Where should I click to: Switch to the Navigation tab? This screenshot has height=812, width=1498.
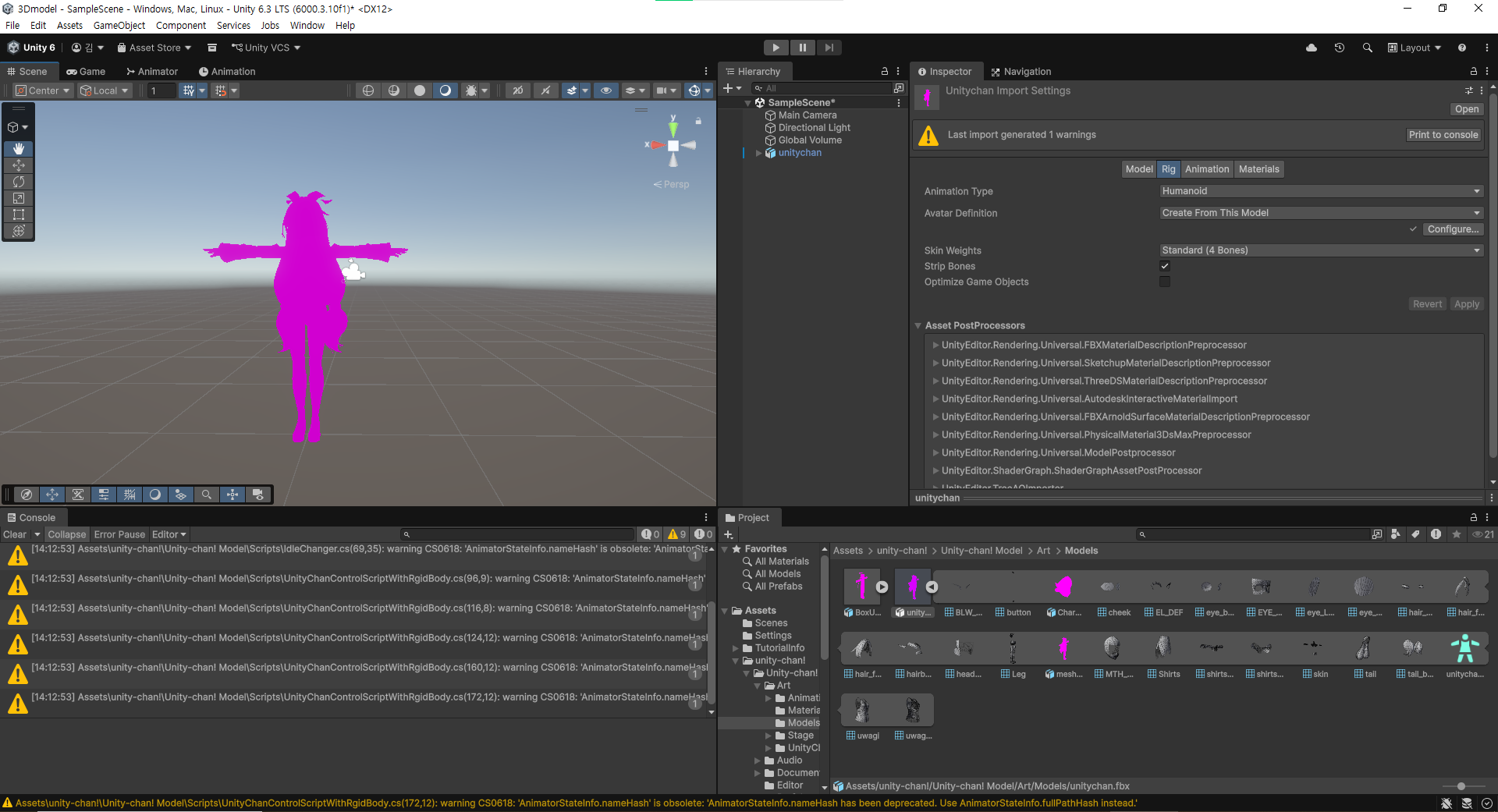[x=1021, y=71]
